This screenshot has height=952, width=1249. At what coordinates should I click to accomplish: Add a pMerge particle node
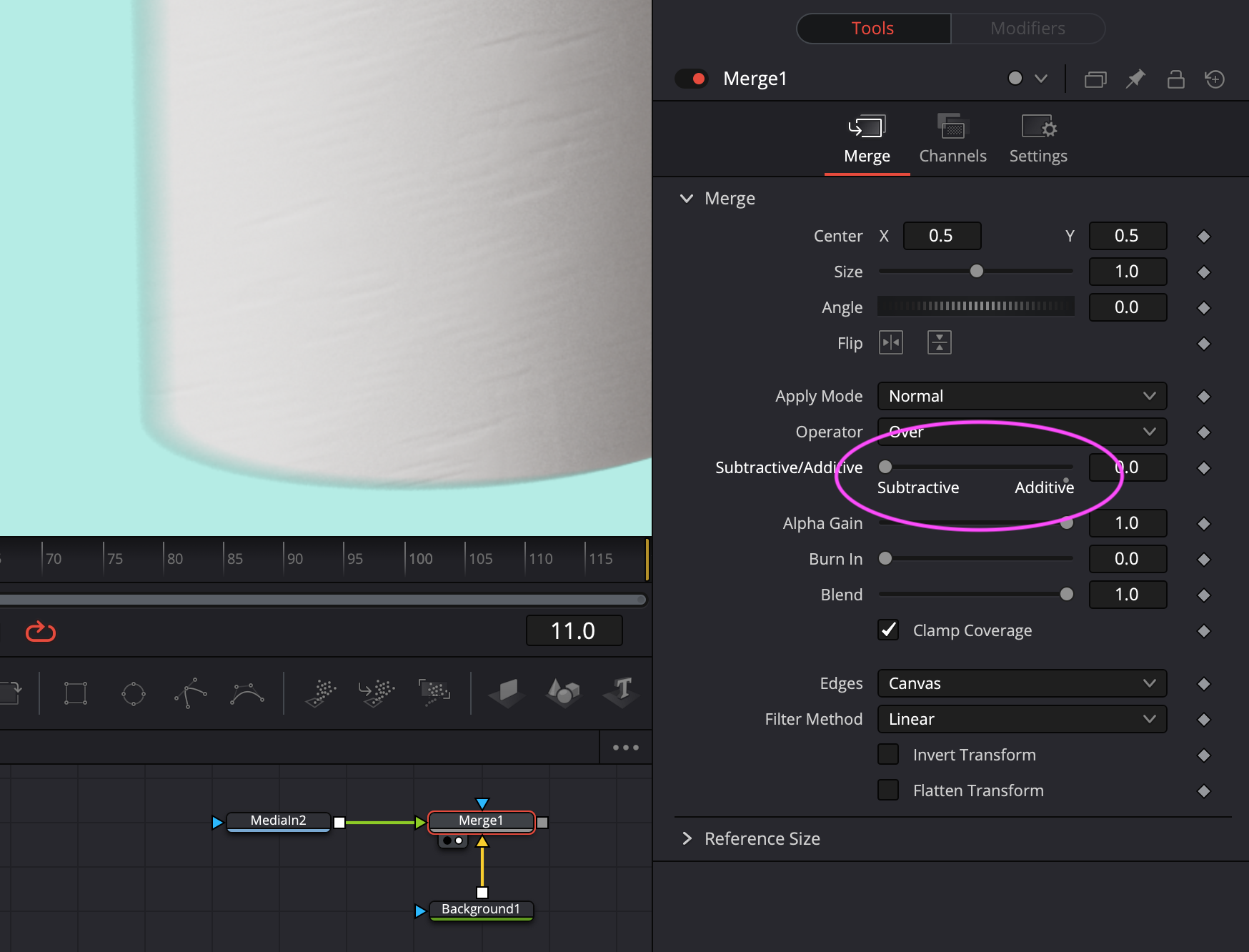tap(377, 693)
